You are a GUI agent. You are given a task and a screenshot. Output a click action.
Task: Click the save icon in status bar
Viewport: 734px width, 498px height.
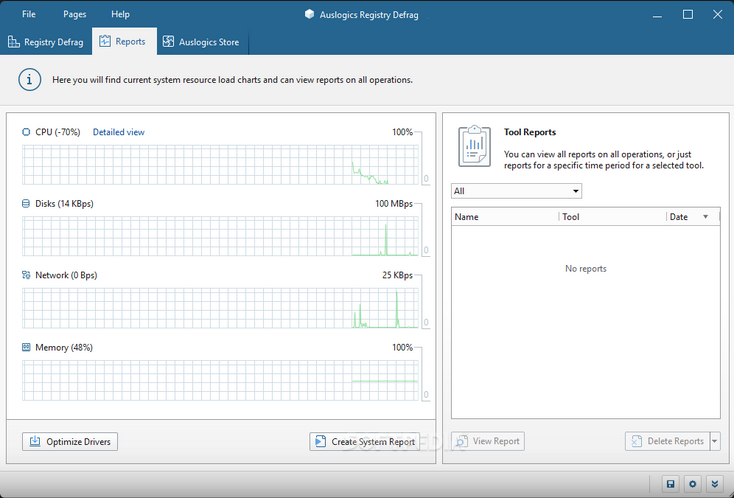[670, 484]
